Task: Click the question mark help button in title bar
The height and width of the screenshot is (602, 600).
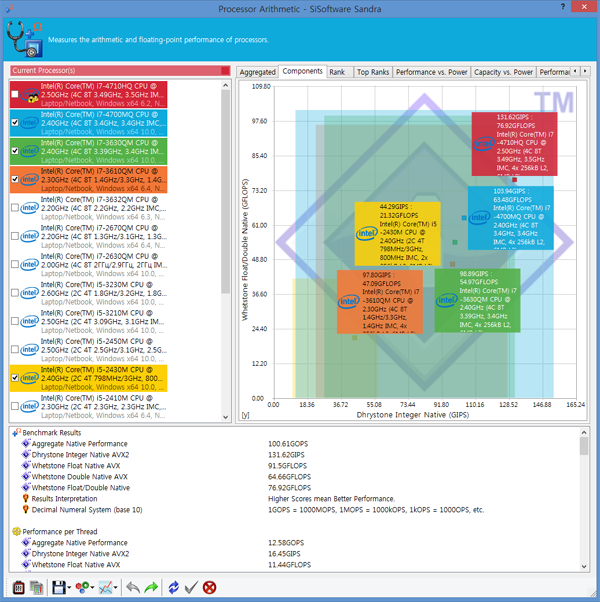Action: (563, 7)
